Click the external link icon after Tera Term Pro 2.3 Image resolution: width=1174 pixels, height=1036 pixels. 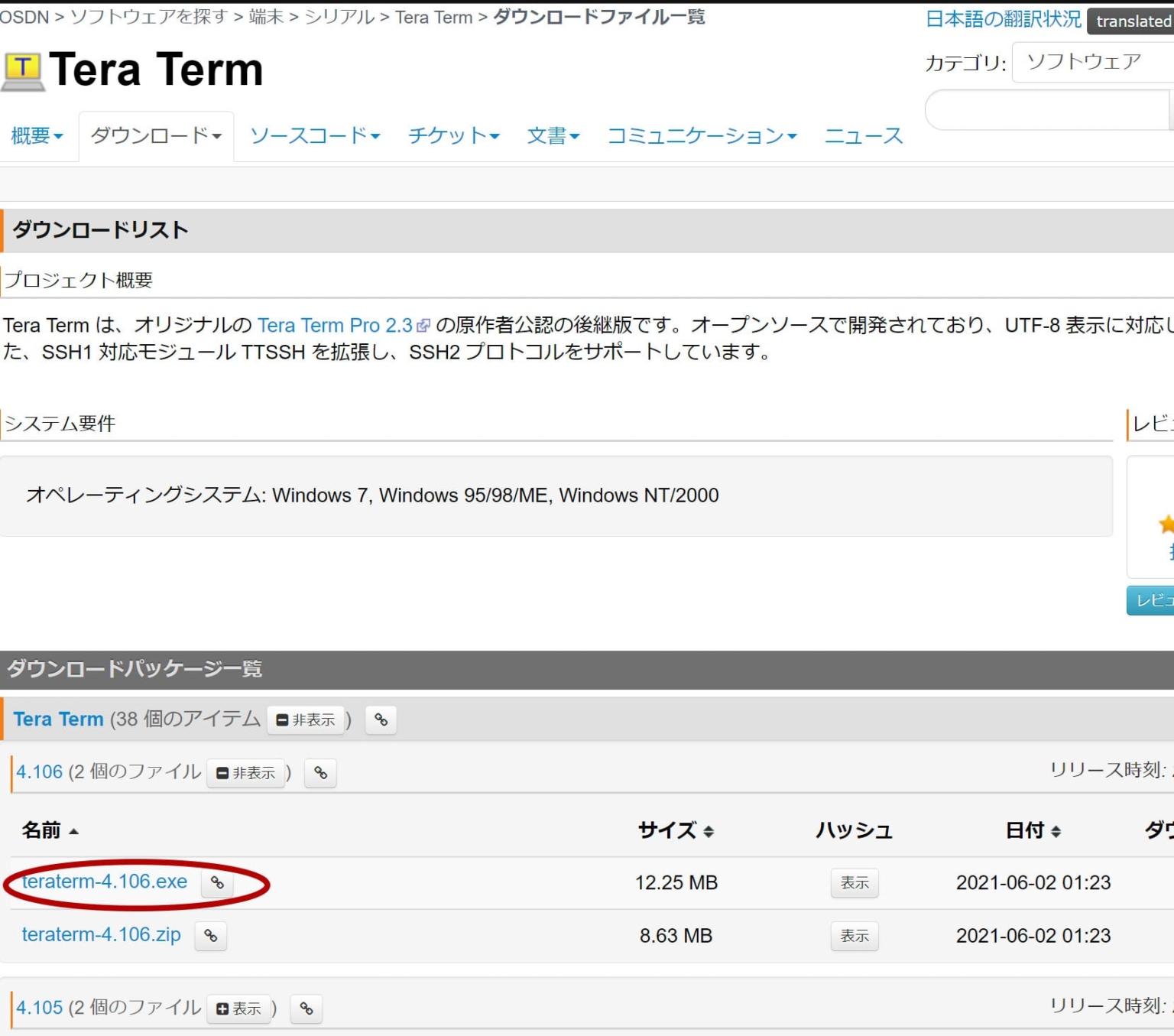click(423, 324)
